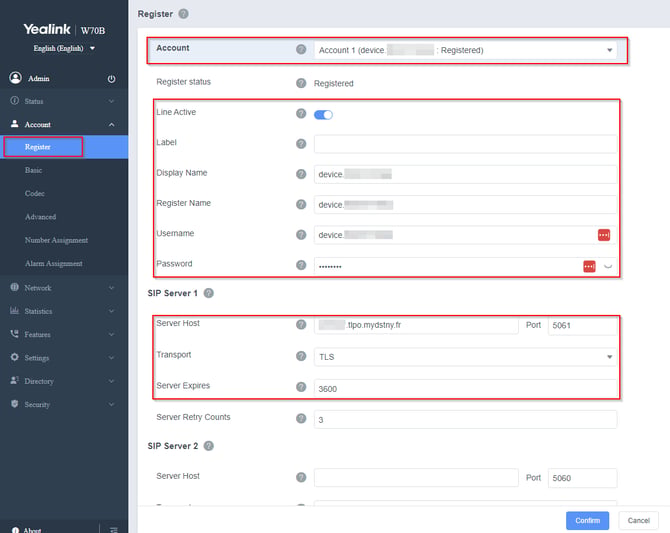Expand the Statistics menu section
The image size is (670, 533).
point(63,311)
